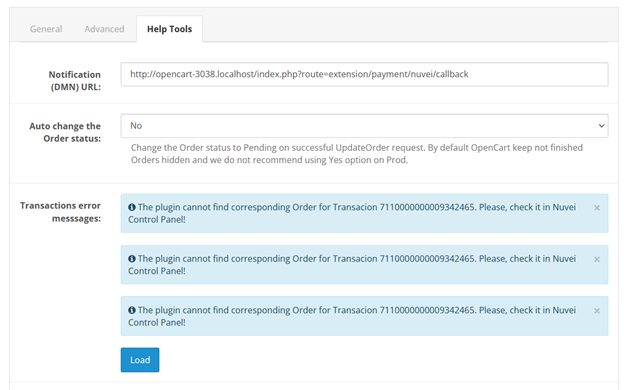Click the info icon in the third alert
This screenshot has height=390, width=624.
click(x=132, y=310)
